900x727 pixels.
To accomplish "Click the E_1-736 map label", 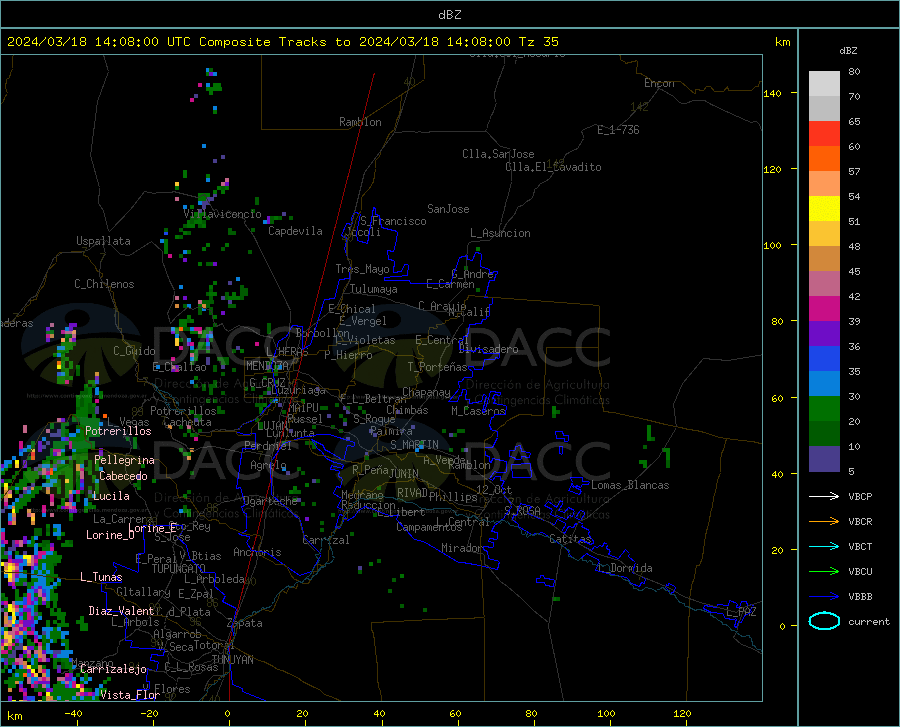I will pyautogui.click(x=618, y=130).
